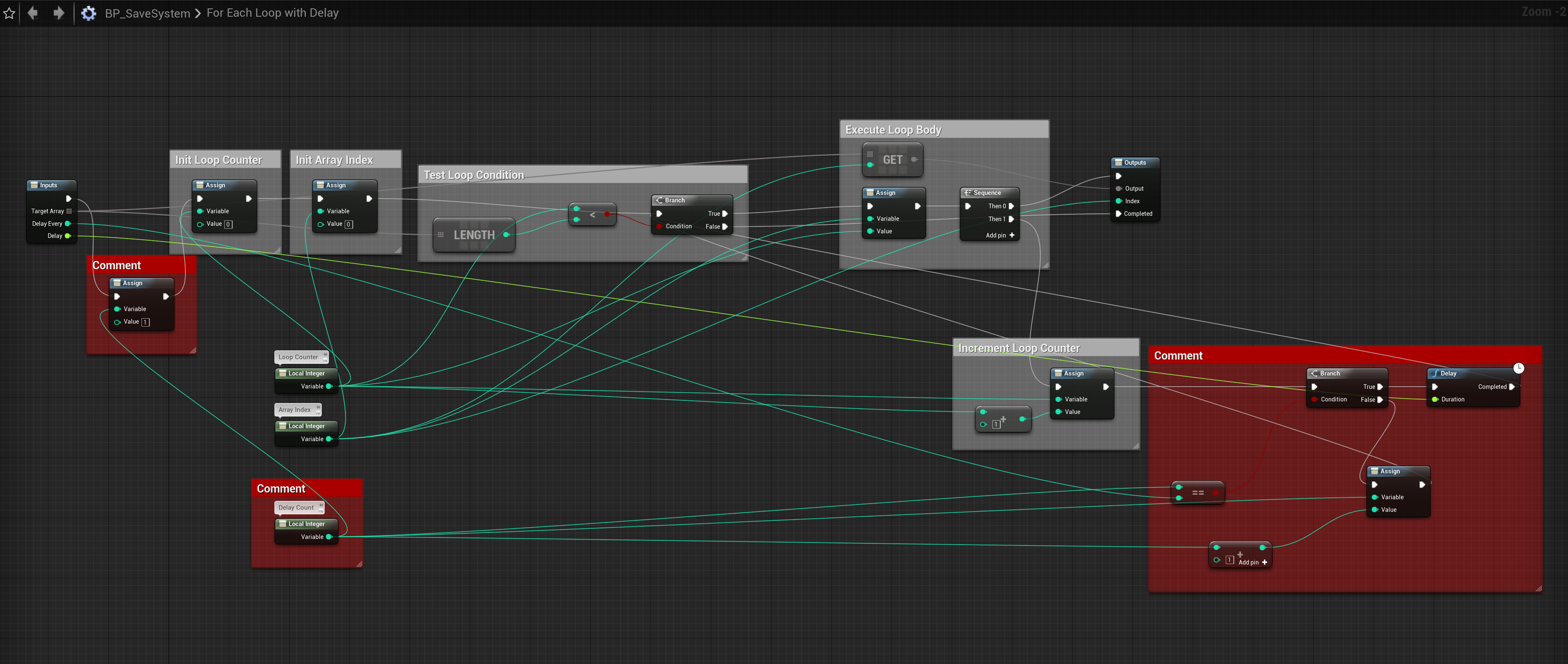Click the Completed exec pin on the Outputs node
The image size is (1568, 664).
point(1118,214)
